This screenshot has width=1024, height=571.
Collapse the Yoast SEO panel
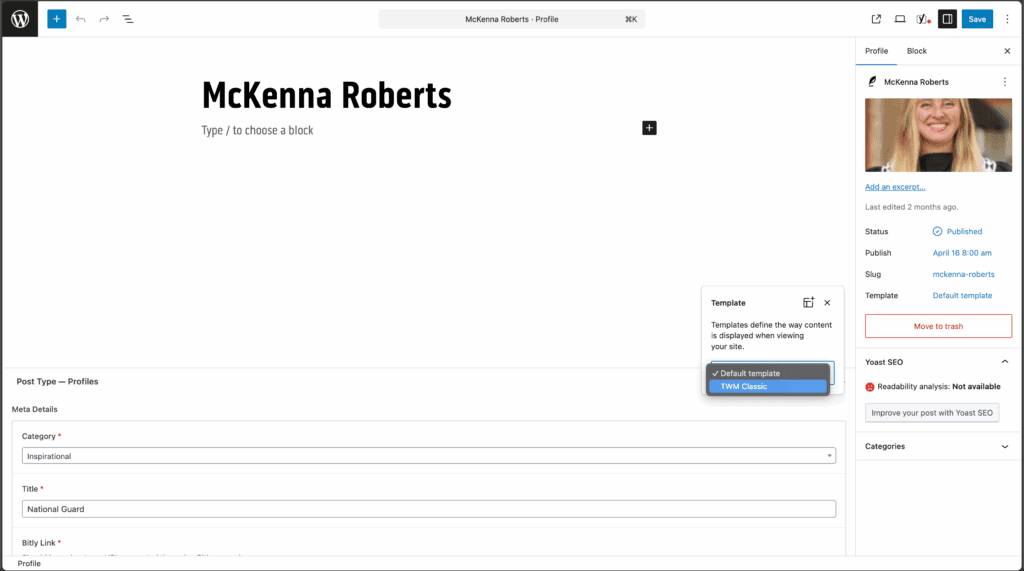tap(1005, 362)
